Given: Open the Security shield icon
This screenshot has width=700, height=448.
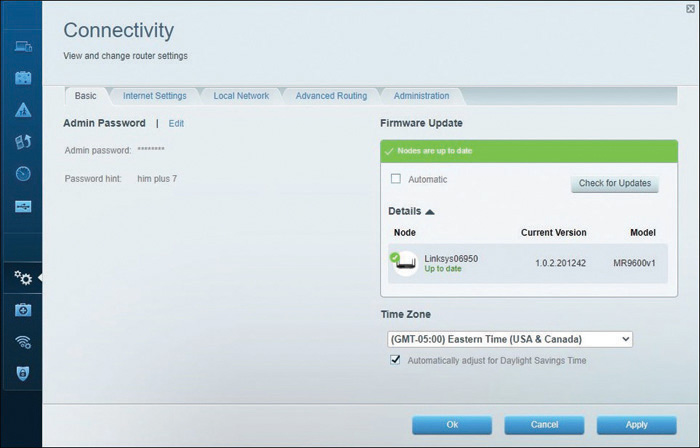Looking at the screenshot, I should pos(23,373).
